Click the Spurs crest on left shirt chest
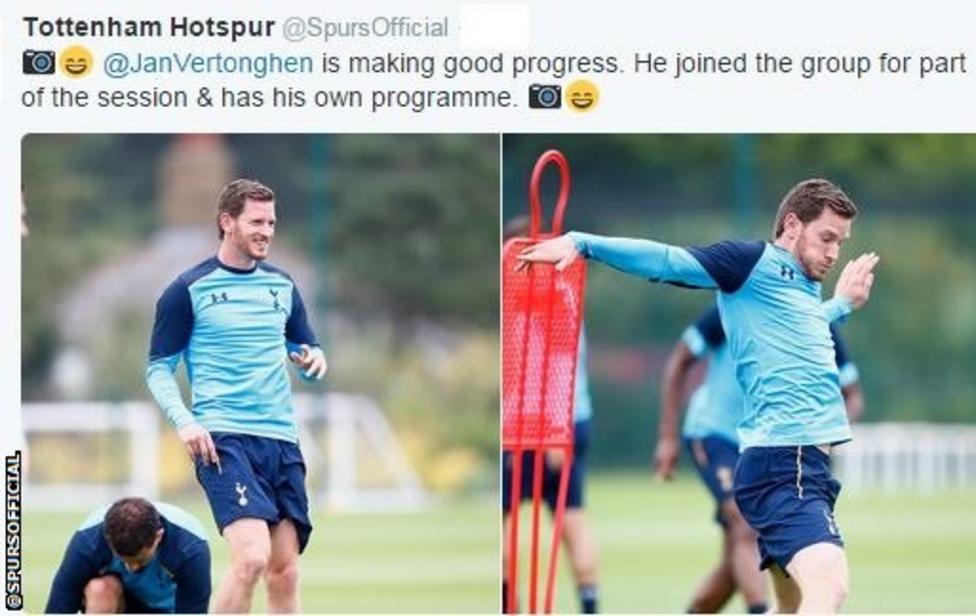The width and height of the screenshot is (976, 616). tap(276, 299)
